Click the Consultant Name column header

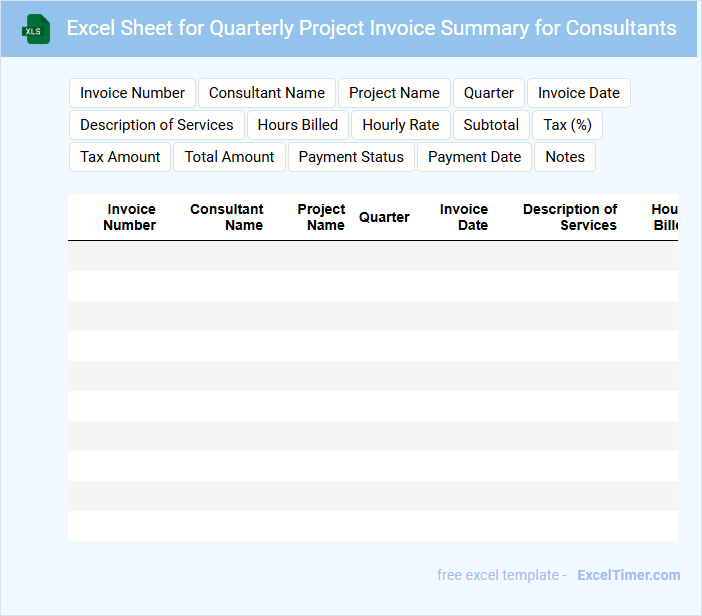click(227, 217)
